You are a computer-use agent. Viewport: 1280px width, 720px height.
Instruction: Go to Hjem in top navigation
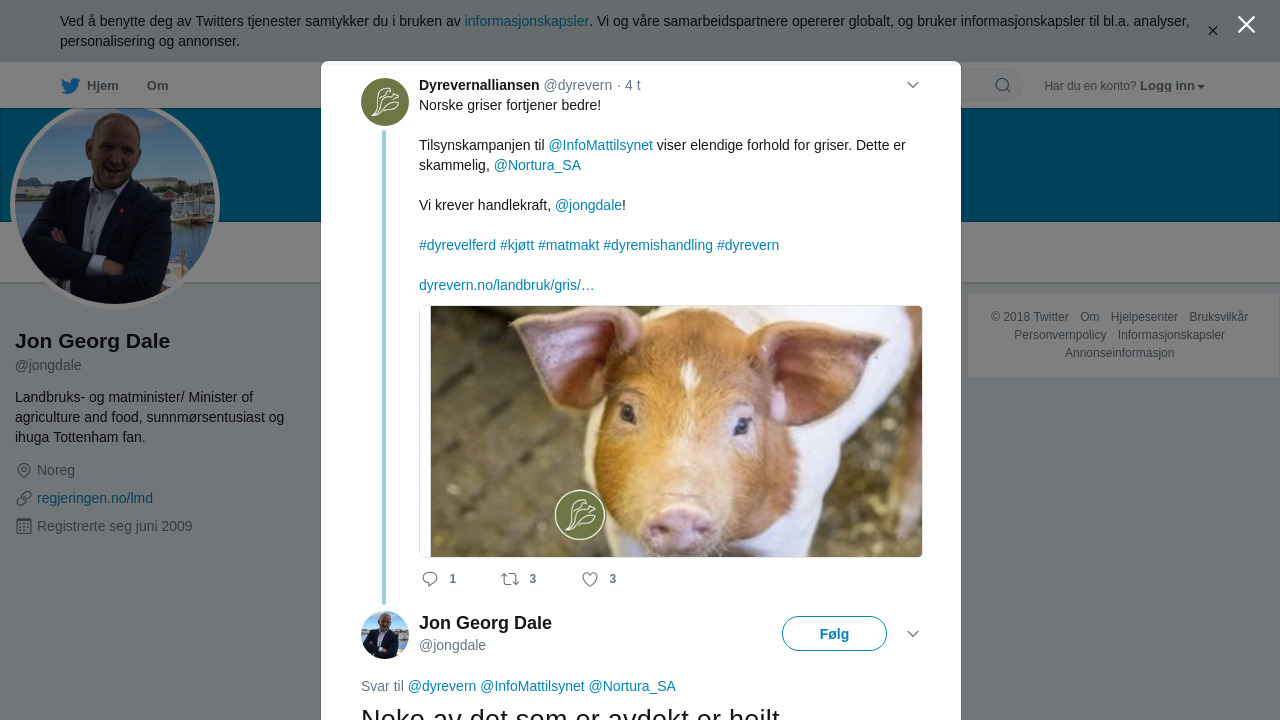(x=102, y=86)
